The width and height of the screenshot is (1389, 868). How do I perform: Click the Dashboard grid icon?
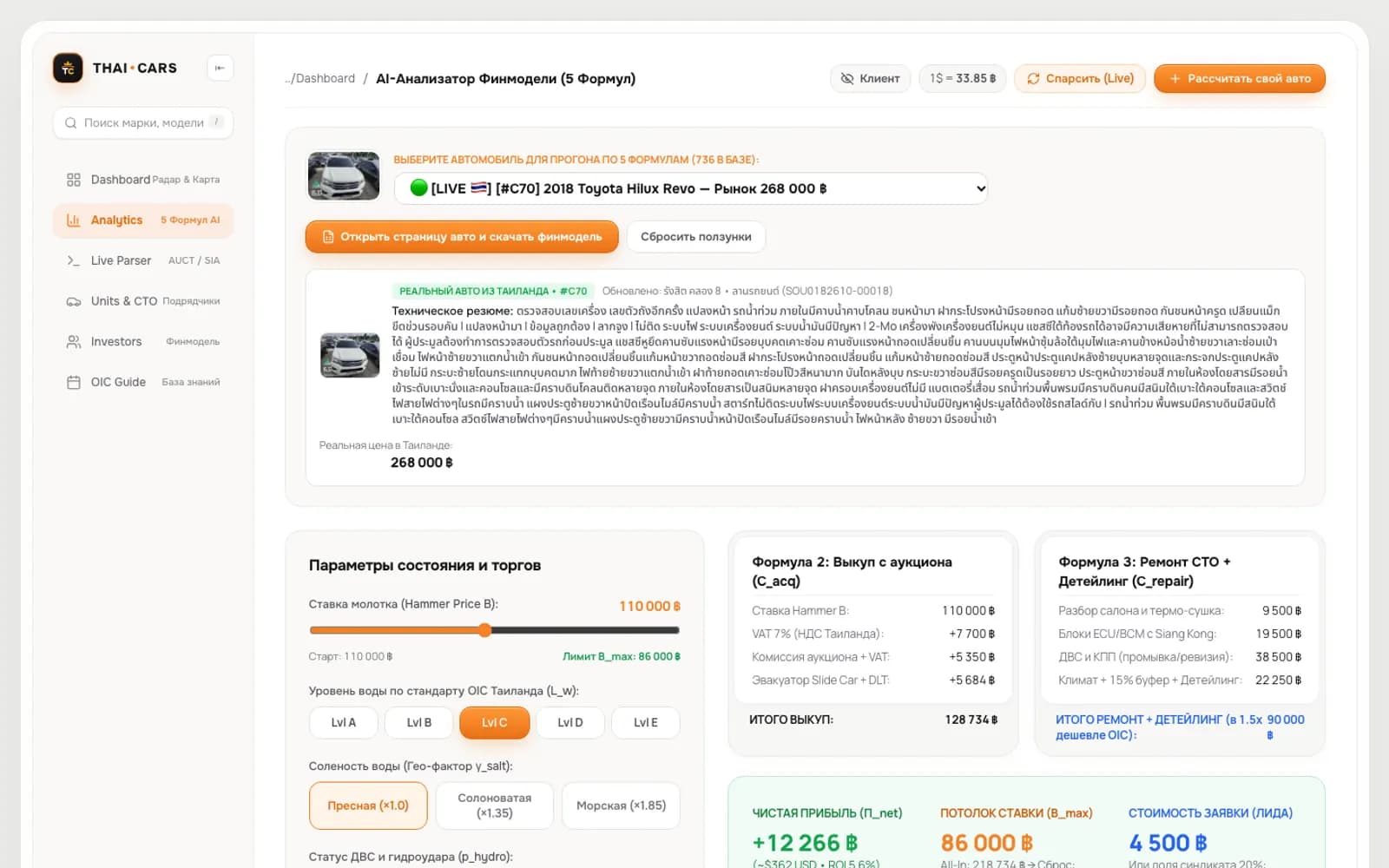74,180
